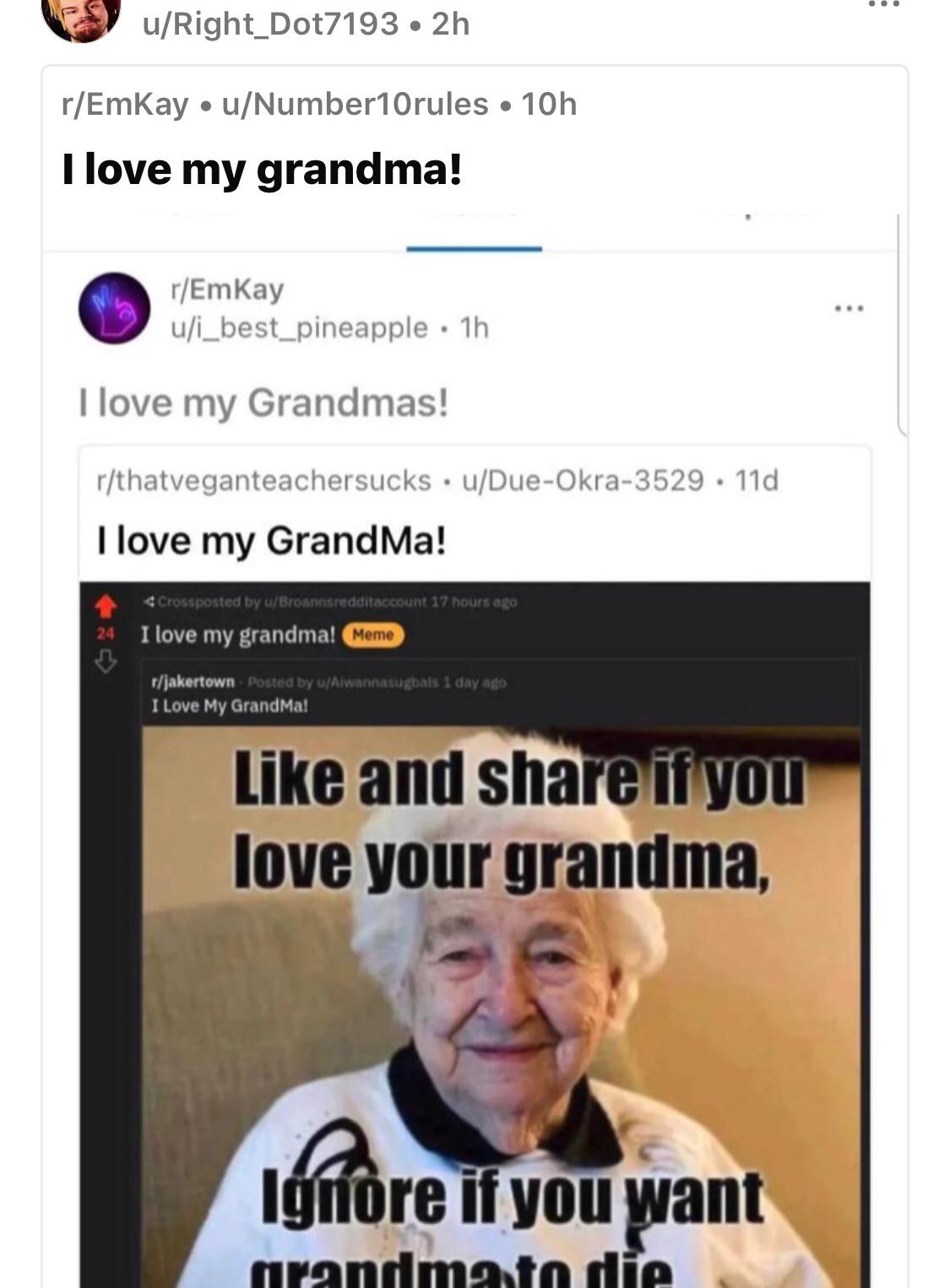Viewport: 950px width, 1288px height.
Task: Go to r/EmKay in crosspost header
Action: pyautogui.click(x=126, y=104)
